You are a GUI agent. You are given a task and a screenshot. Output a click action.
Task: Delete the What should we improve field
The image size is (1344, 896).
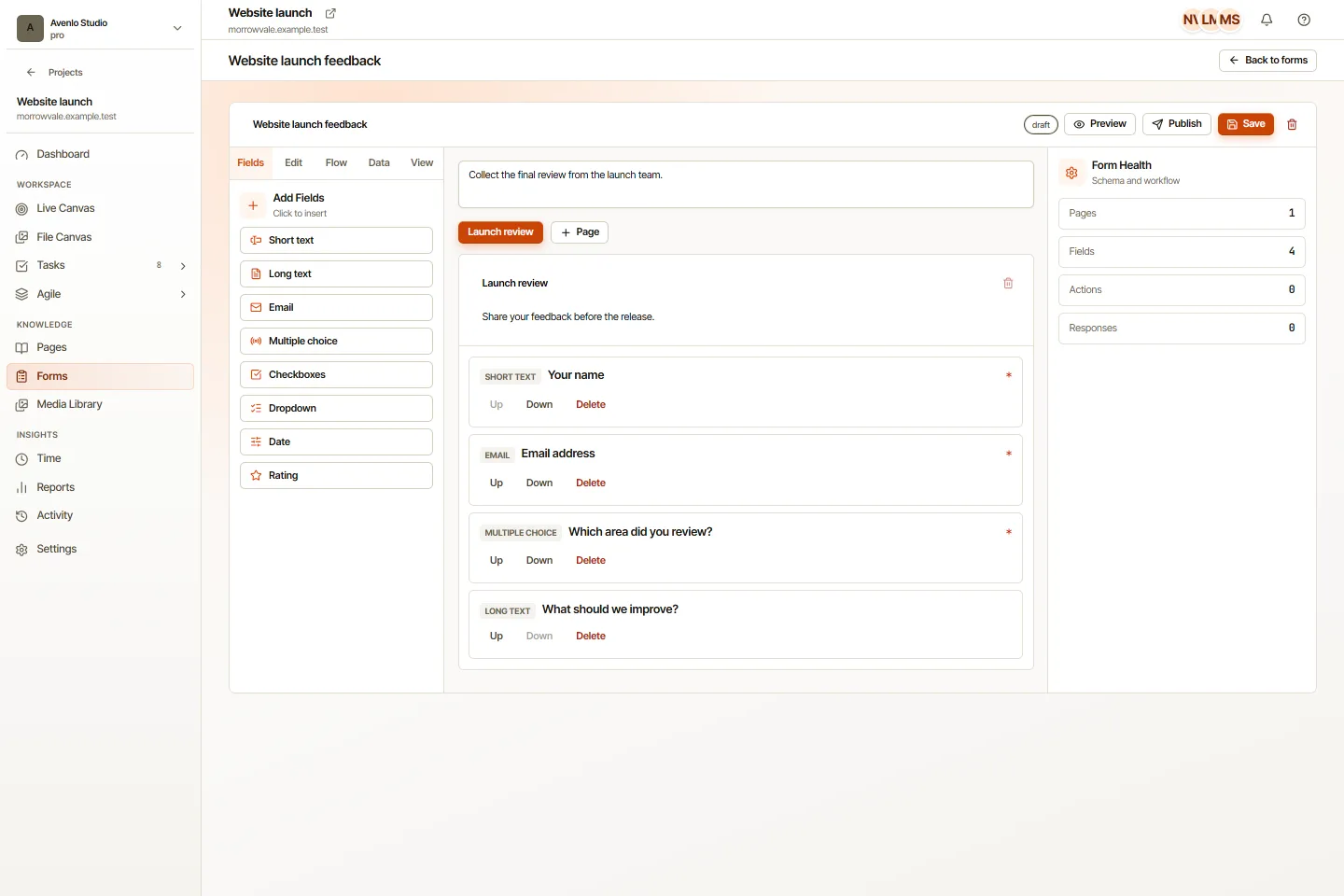click(x=591, y=637)
